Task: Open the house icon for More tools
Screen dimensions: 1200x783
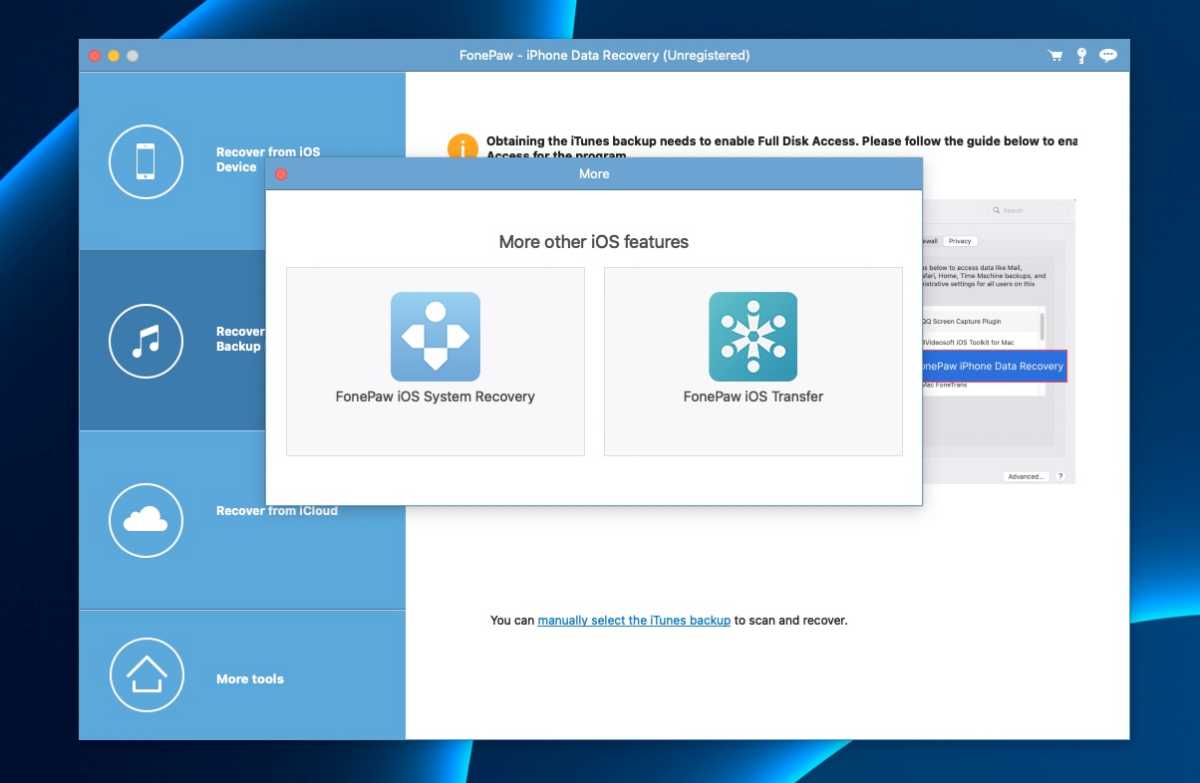Action: pos(146,676)
